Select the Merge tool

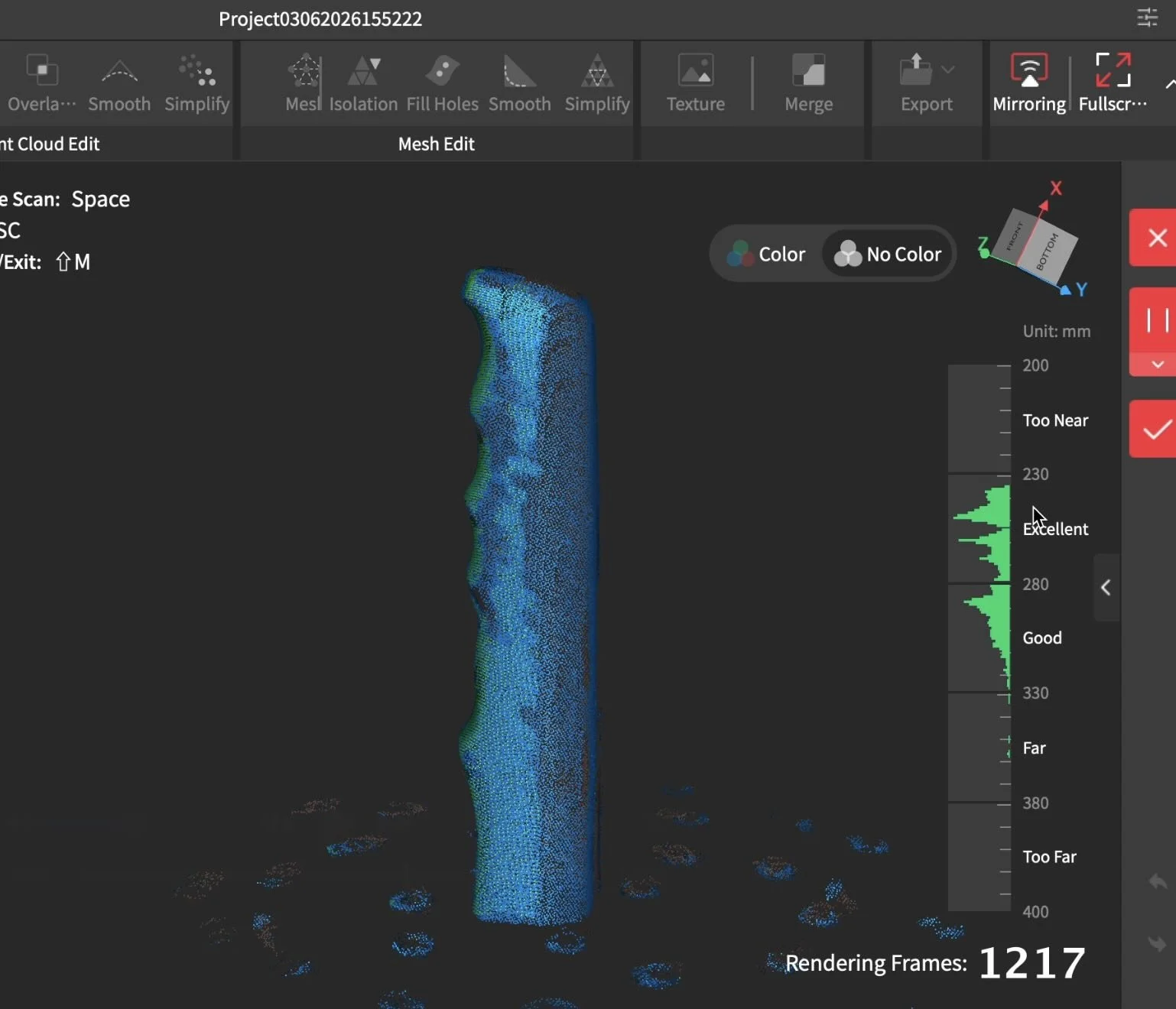(807, 80)
